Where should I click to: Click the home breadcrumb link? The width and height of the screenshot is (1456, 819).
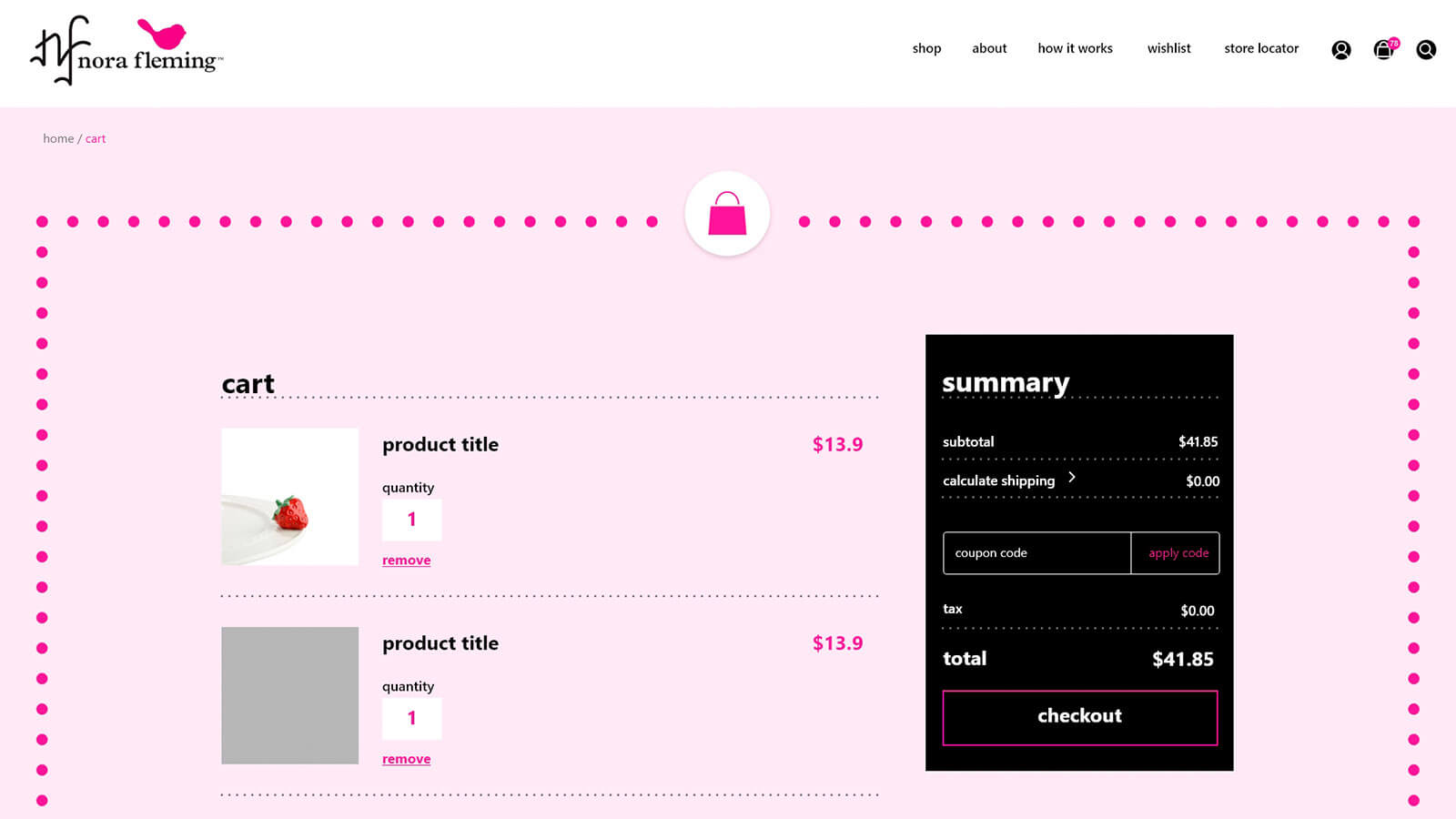(58, 139)
